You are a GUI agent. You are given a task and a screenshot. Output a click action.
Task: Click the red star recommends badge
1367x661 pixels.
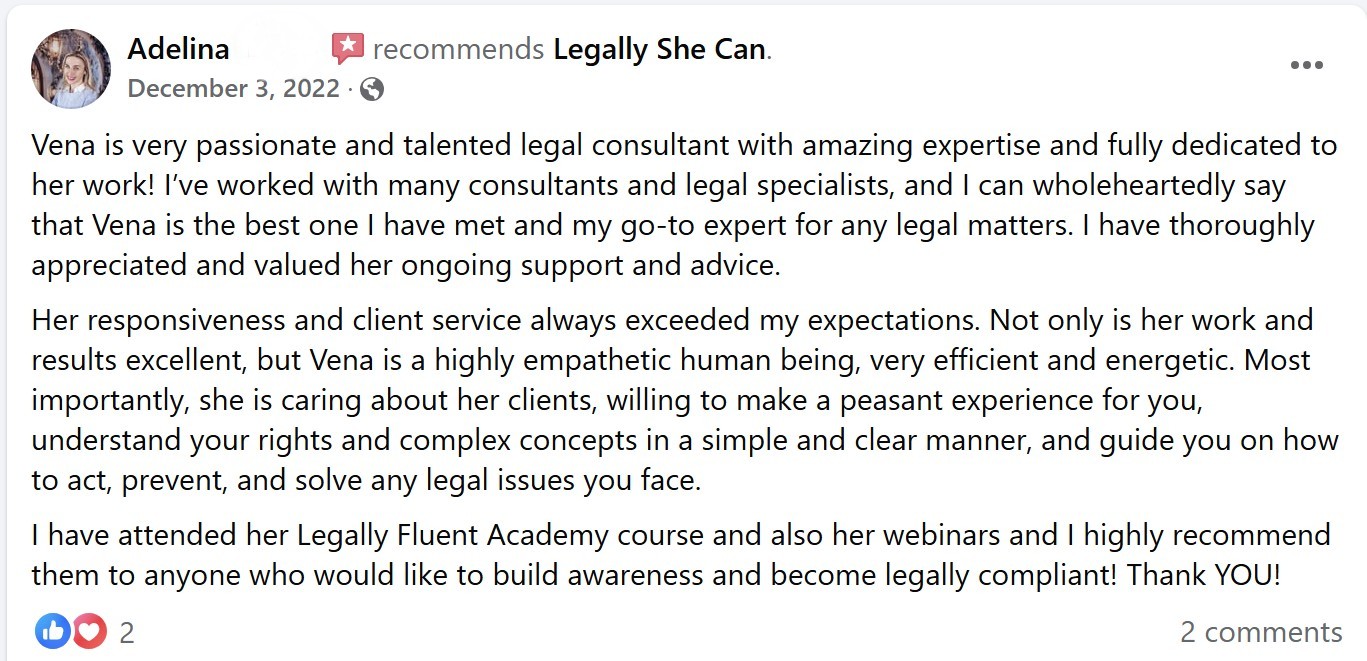click(x=348, y=48)
